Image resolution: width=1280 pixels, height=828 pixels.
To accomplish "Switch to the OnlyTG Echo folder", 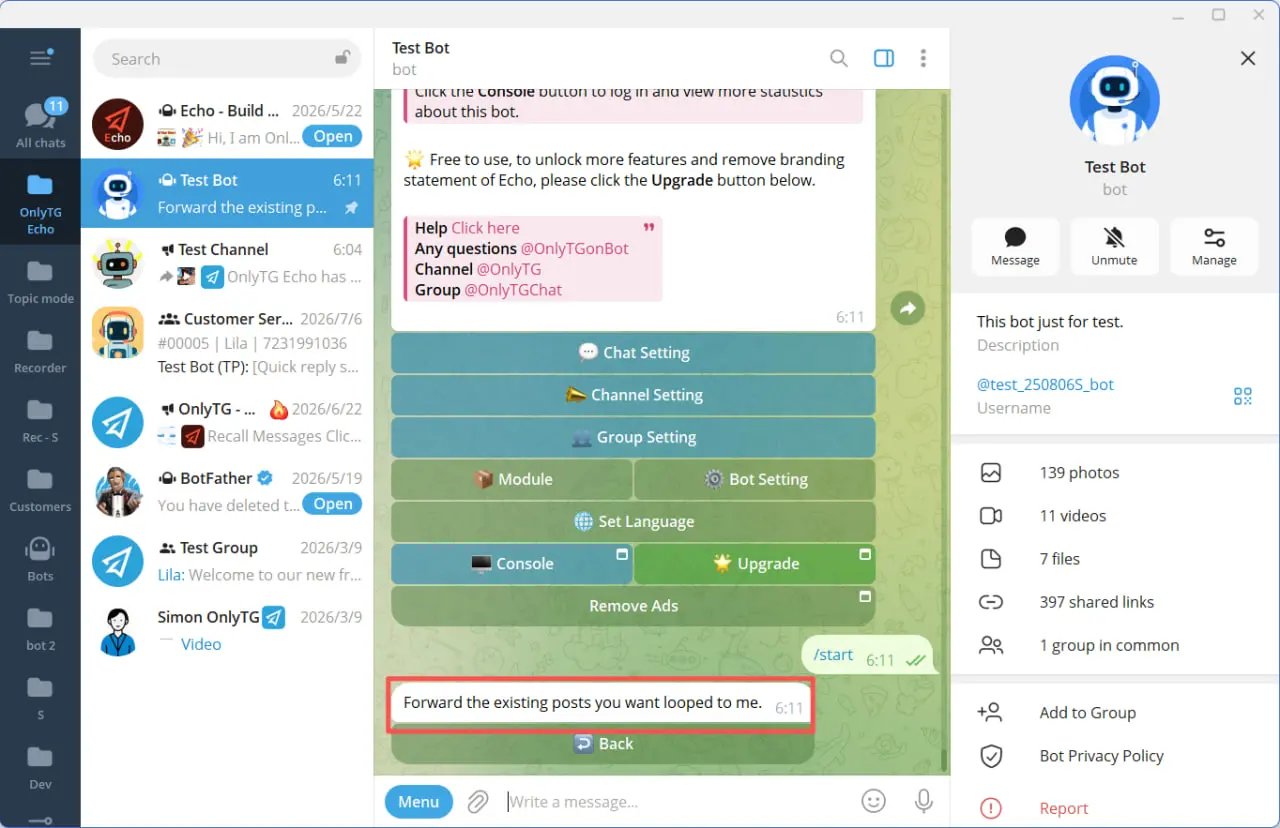I will pos(40,204).
